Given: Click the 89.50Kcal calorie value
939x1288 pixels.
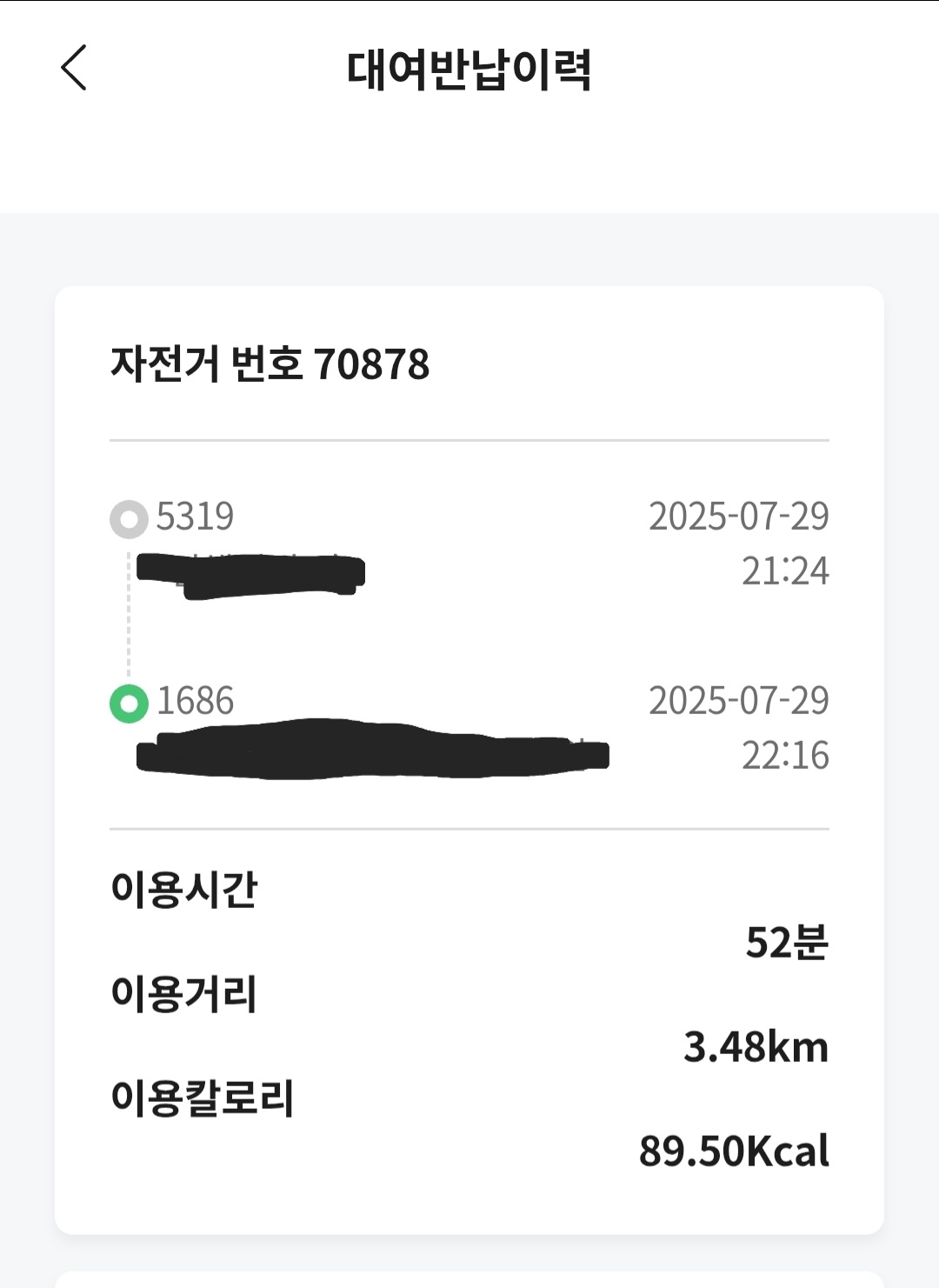Looking at the screenshot, I should tap(734, 1151).
